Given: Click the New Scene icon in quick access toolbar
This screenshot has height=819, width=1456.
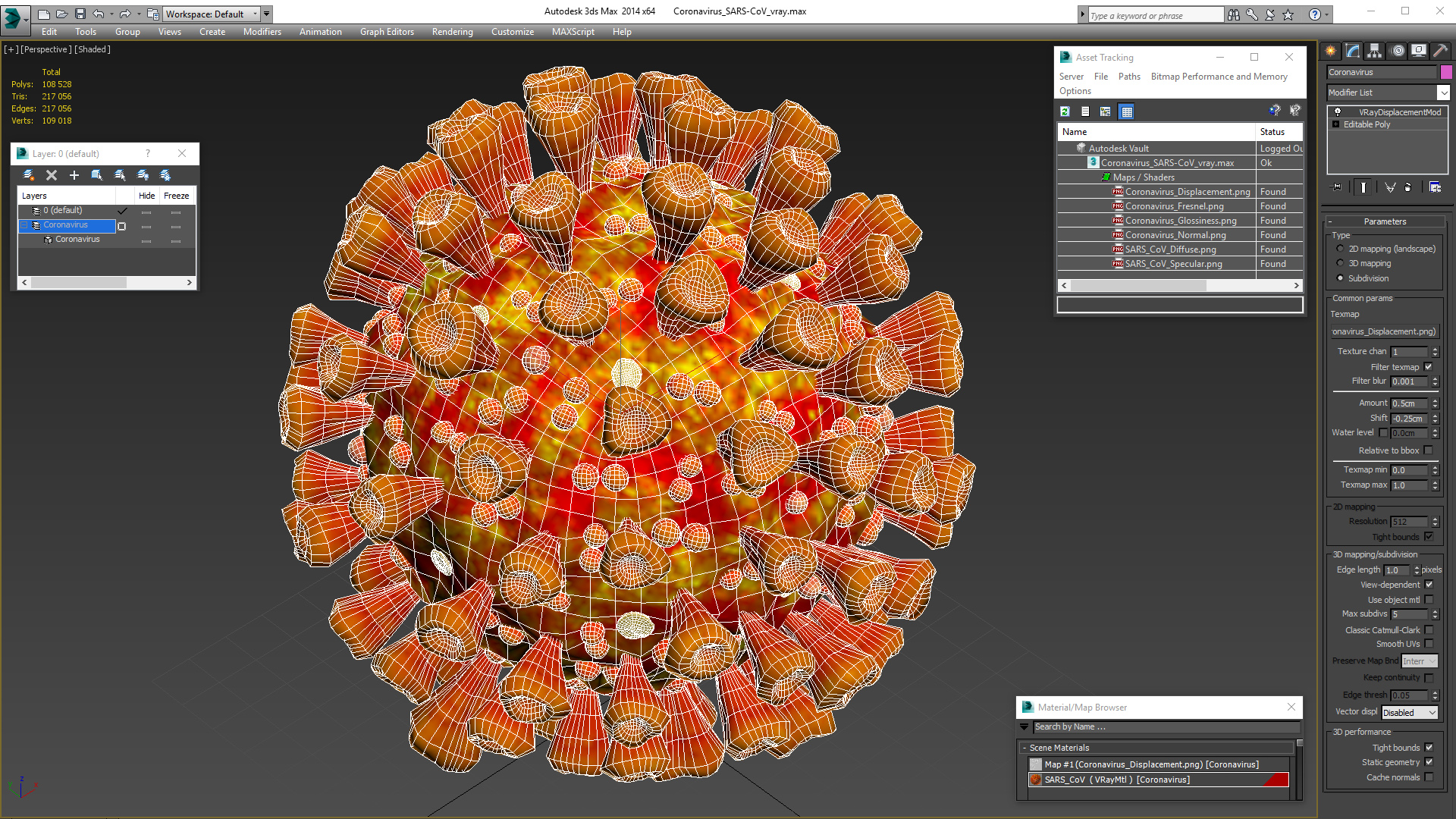Looking at the screenshot, I should click(44, 14).
